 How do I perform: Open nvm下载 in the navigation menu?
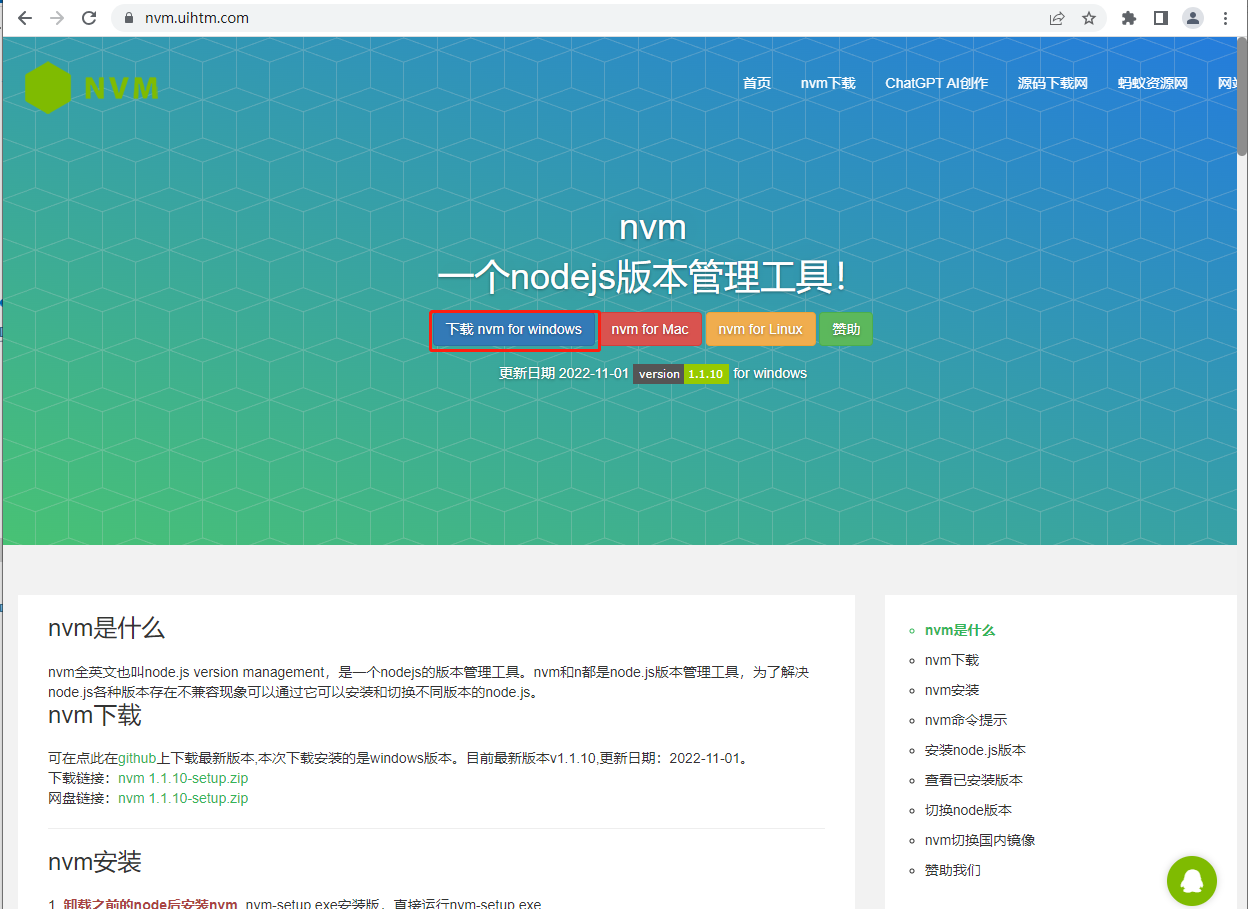click(x=828, y=83)
